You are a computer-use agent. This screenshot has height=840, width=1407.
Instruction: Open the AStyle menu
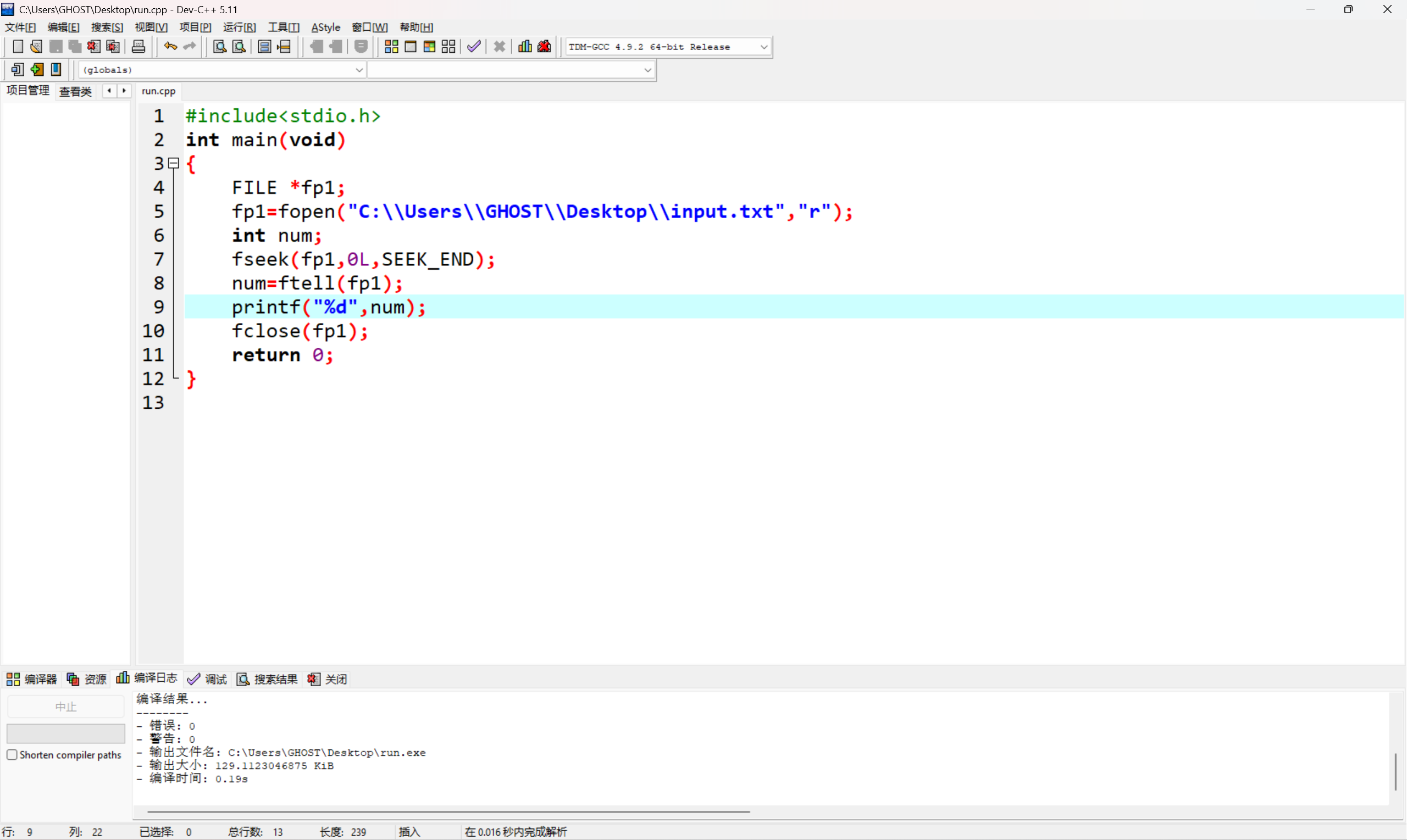[x=325, y=27]
